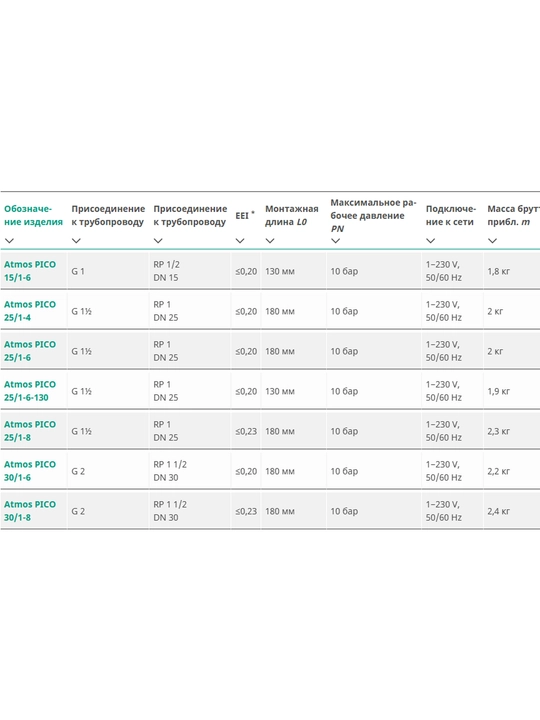540x720 pixels.
Task: Select 1~230 V, 50/60 Hz in 25/1-6-130 row
Action: [x=444, y=391]
